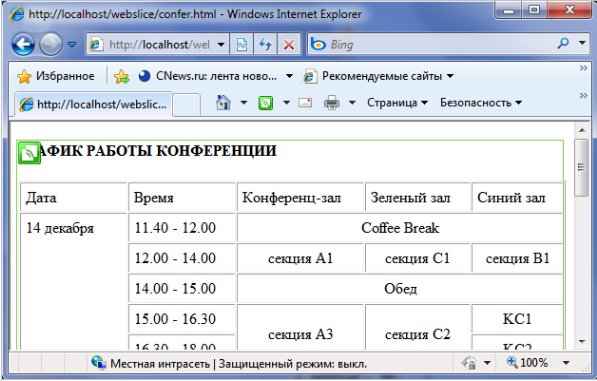Expand the zoom level dropdown arrow

(x=566, y=363)
